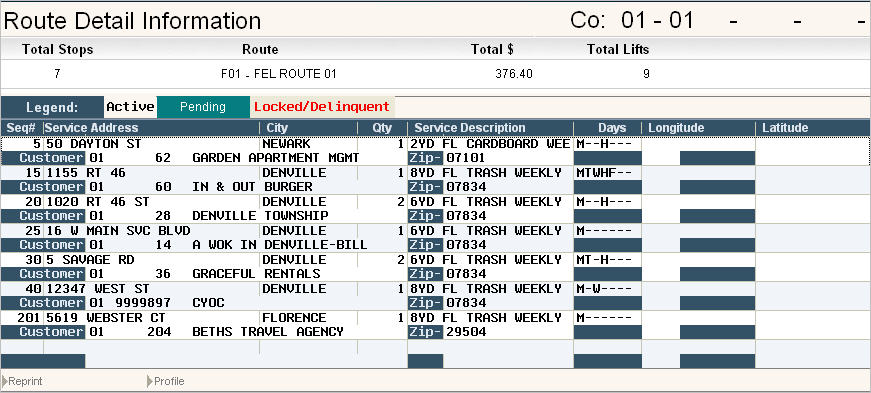Click the 6YD FL TRASH WEEKLY for 5 SAVAGE RD
The height and width of the screenshot is (393, 871).
(486, 260)
